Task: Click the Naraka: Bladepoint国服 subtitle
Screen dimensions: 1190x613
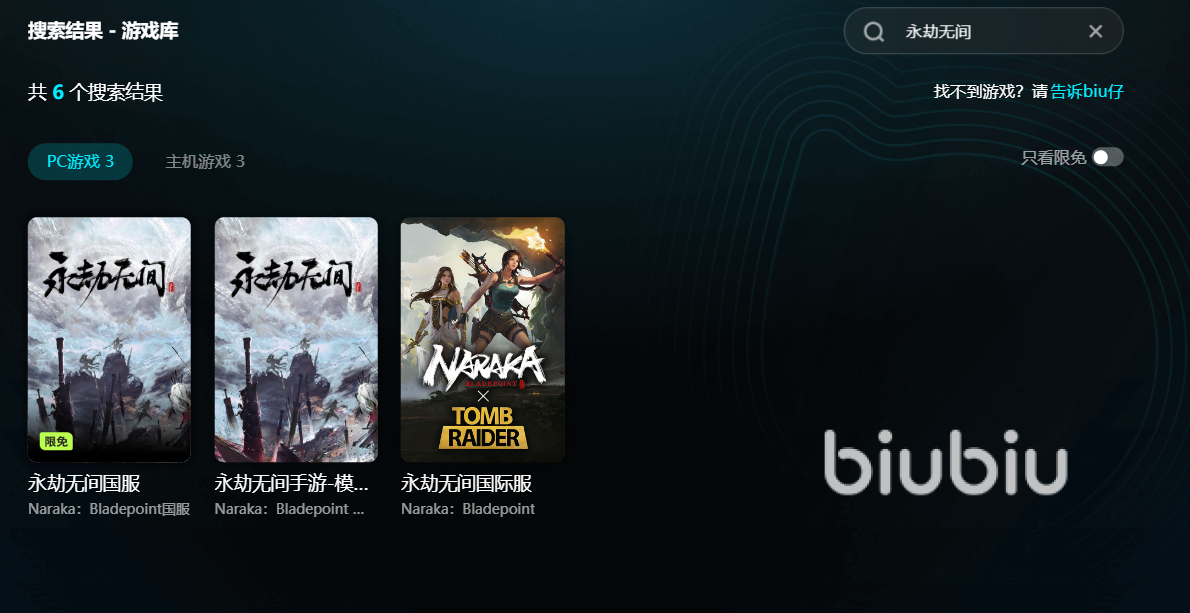Action: (109, 509)
